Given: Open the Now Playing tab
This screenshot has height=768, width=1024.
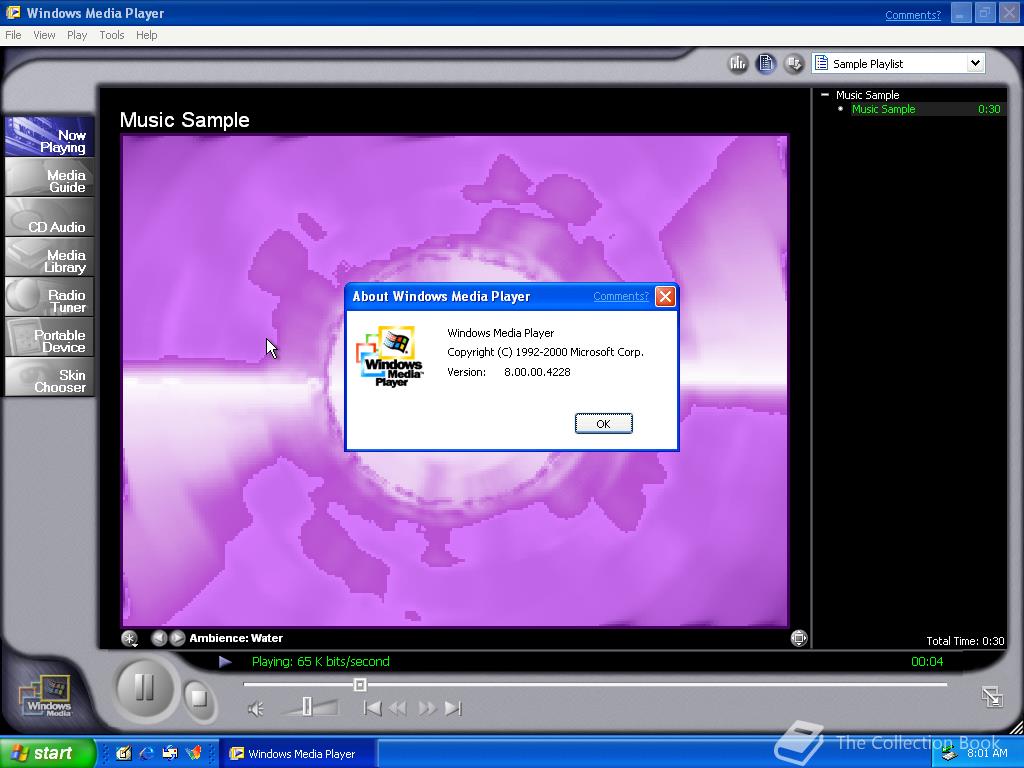Looking at the screenshot, I should [50, 137].
